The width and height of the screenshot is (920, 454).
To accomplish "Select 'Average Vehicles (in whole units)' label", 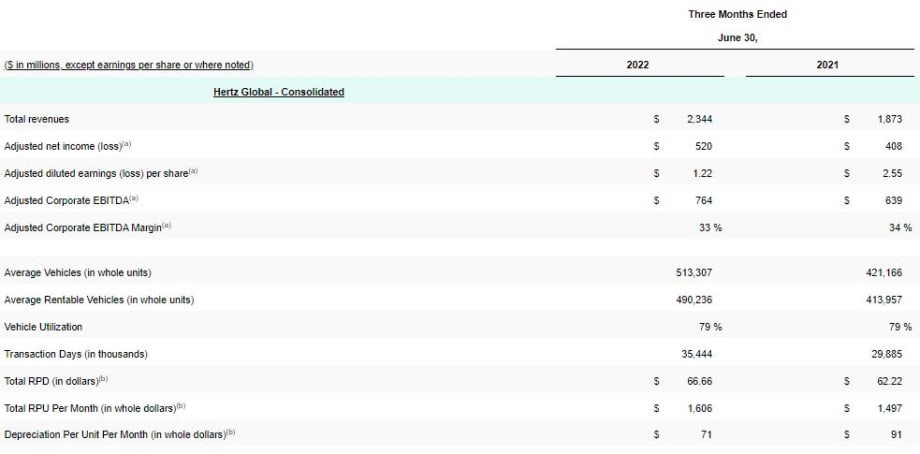I will coord(77,273).
